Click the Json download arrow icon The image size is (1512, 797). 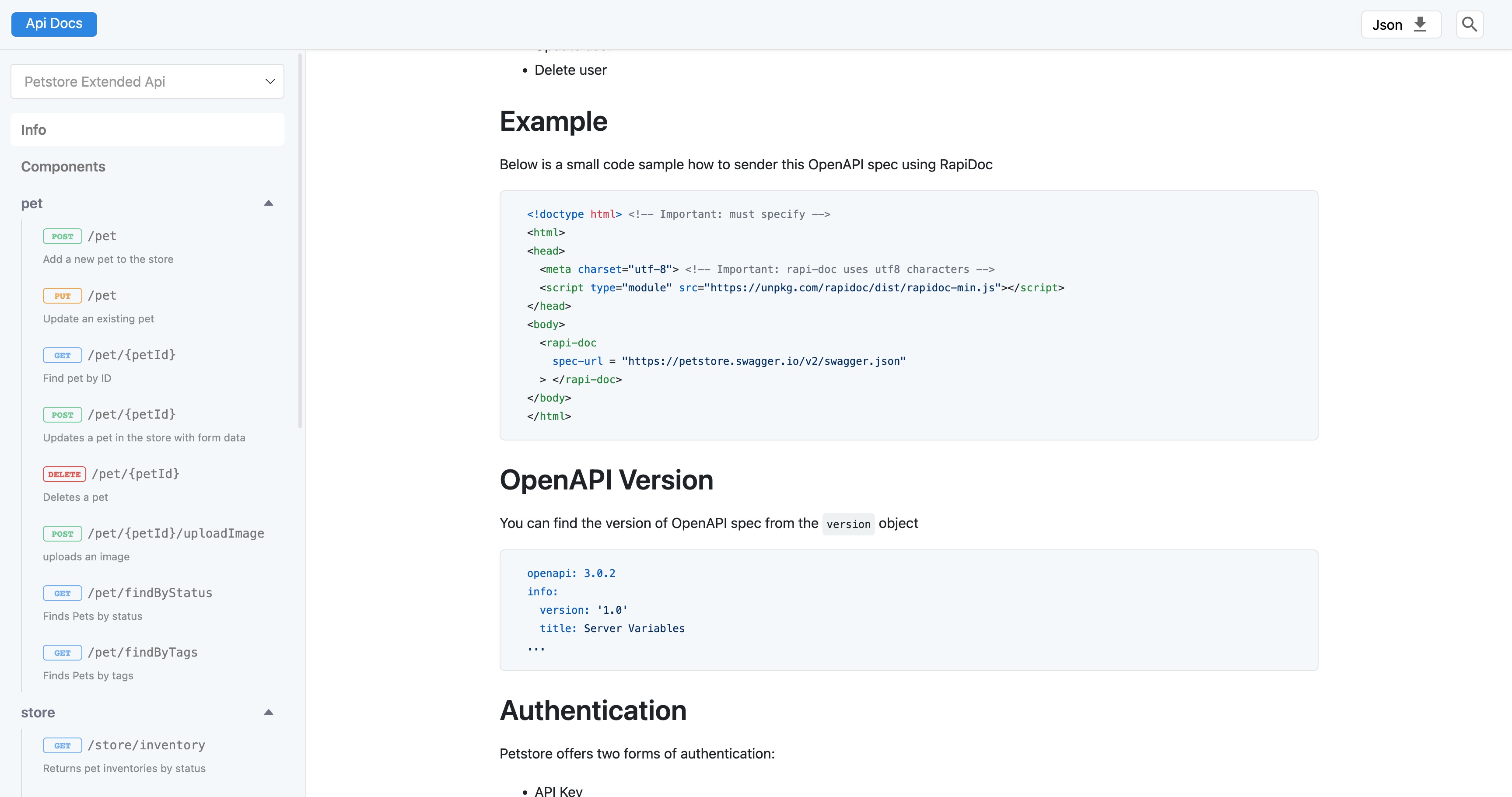click(1420, 24)
